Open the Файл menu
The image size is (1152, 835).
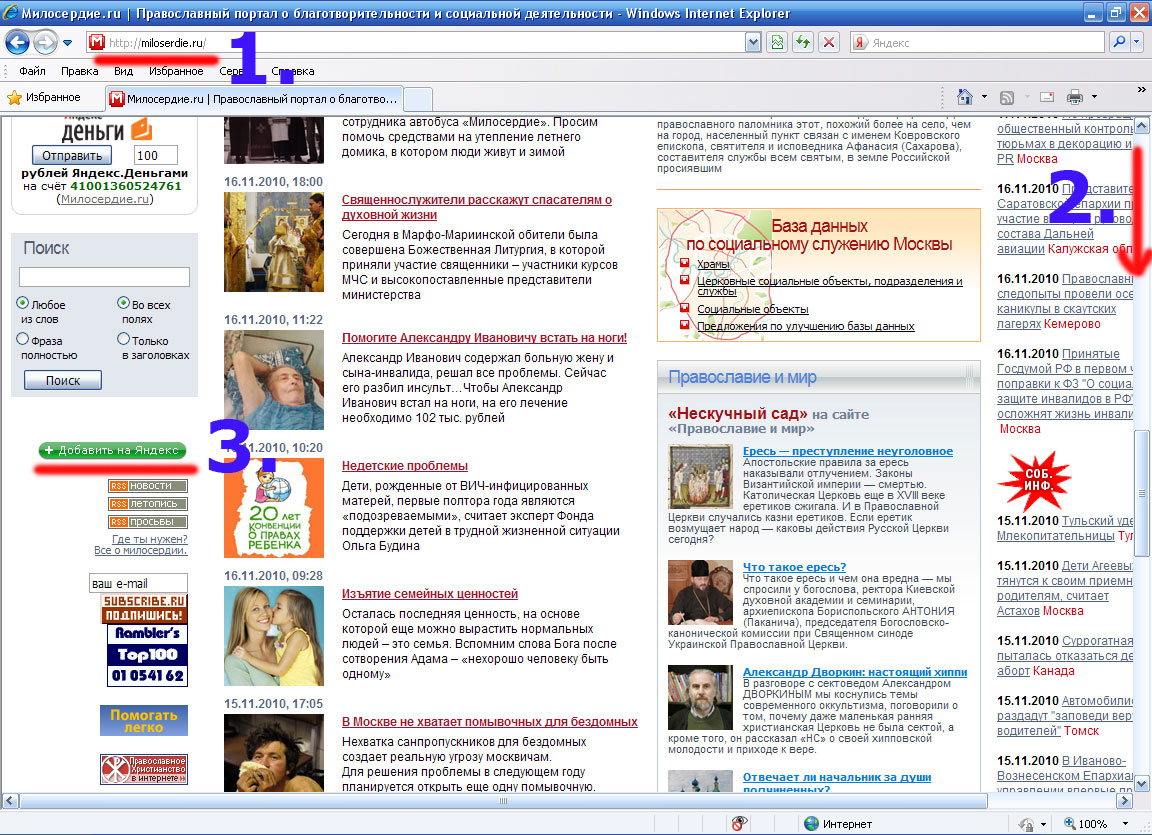[x=32, y=71]
